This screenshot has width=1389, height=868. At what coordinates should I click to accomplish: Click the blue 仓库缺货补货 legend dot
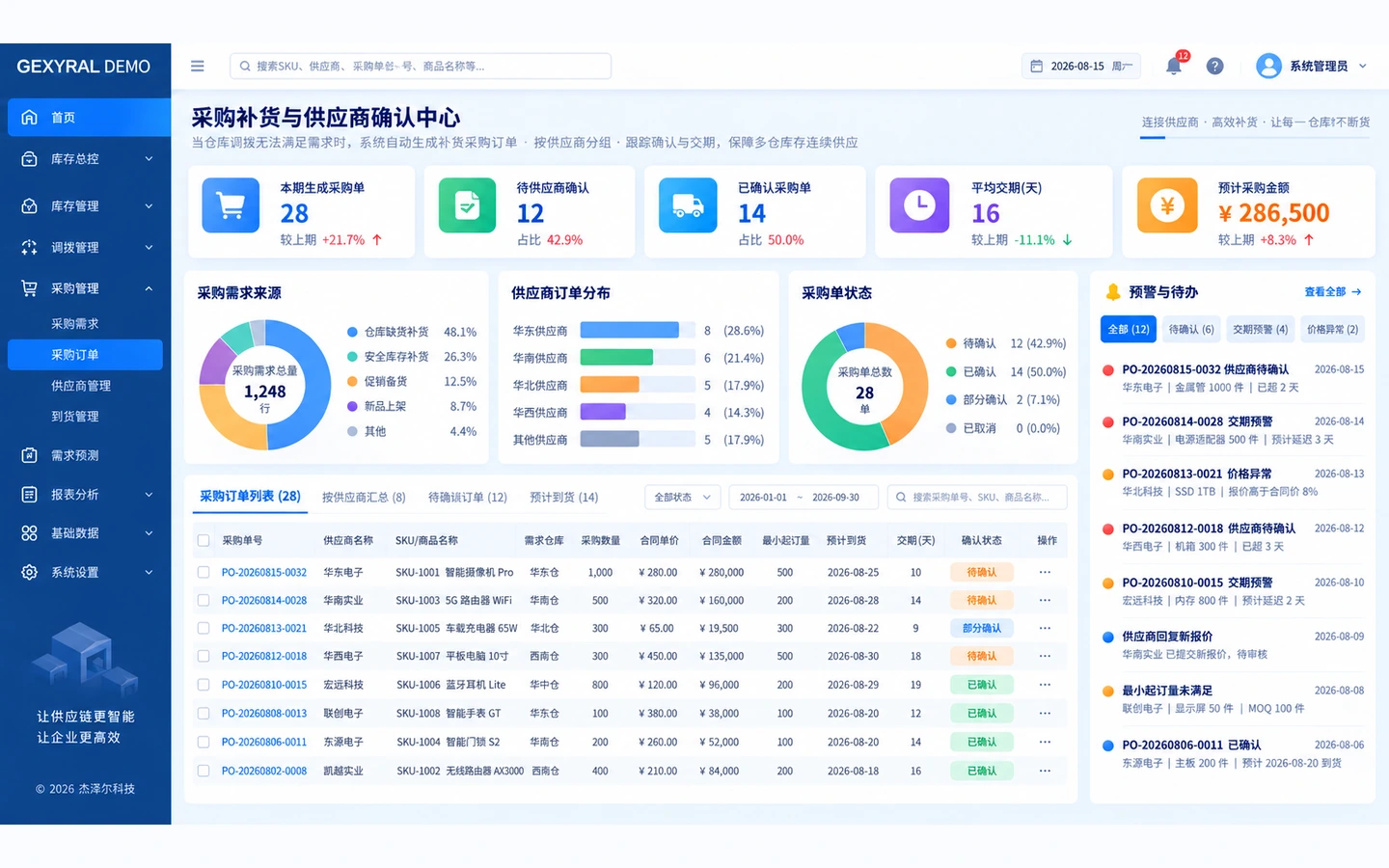coord(353,332)
